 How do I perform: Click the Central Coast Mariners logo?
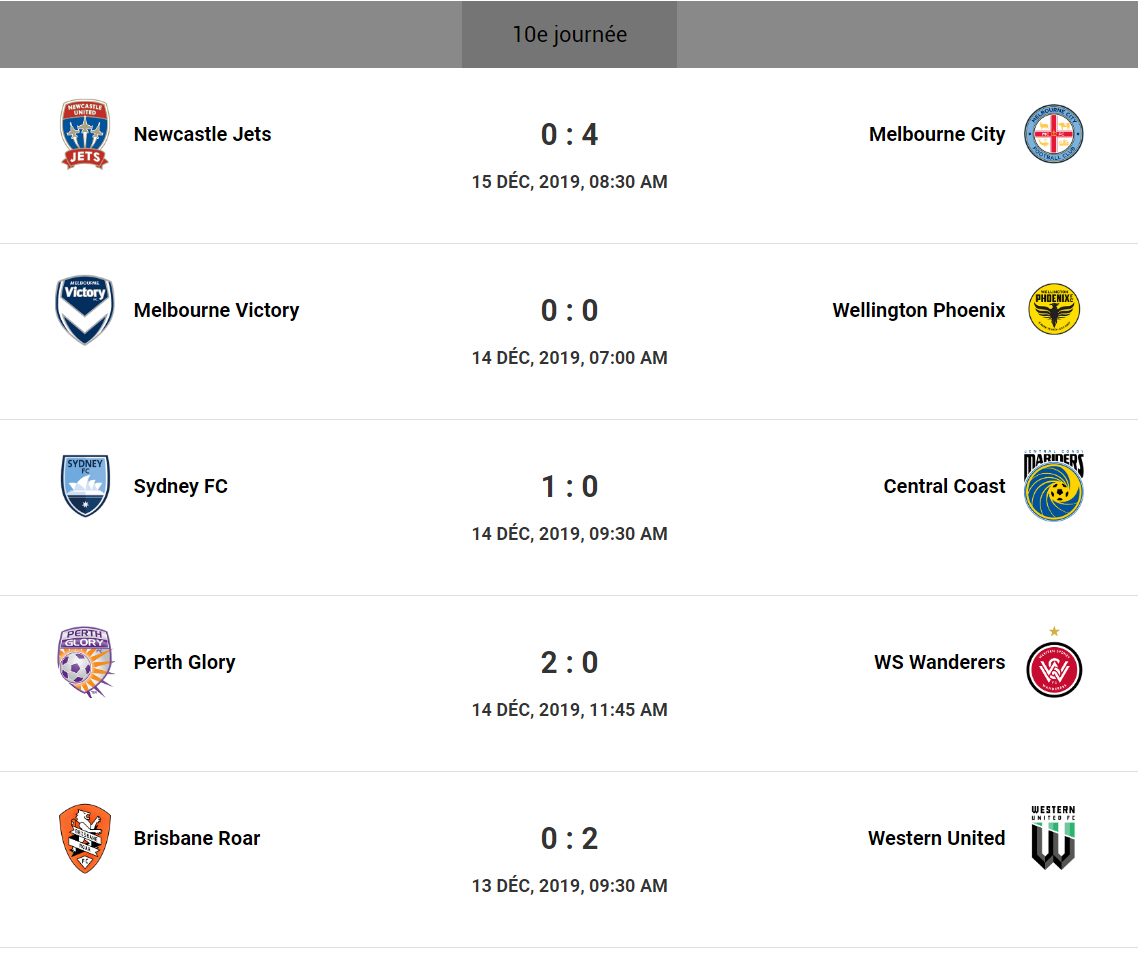[x=1054, y=486]
